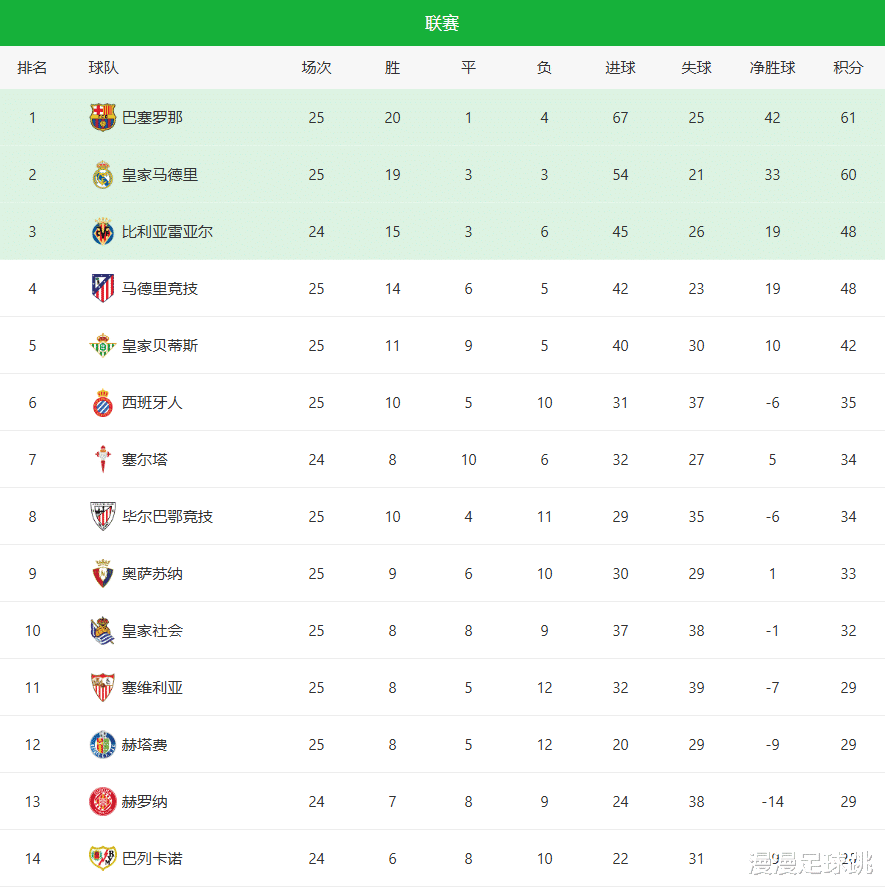The height and width of the screenshot is (892, 885).
Task: Click the Real Madrid club crest
Action: pos(103,175)
